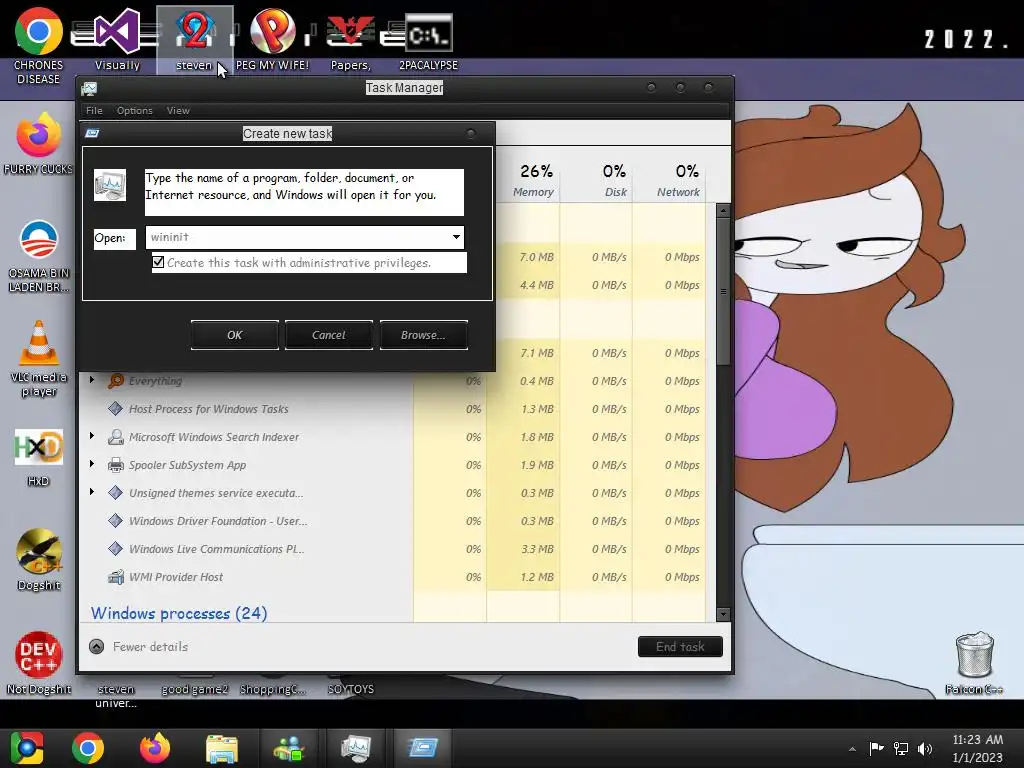Screen dimensions: 1024x768
Task: Open the OSAMA BIN LADEN BR... desktop icon
Action: 39,256
